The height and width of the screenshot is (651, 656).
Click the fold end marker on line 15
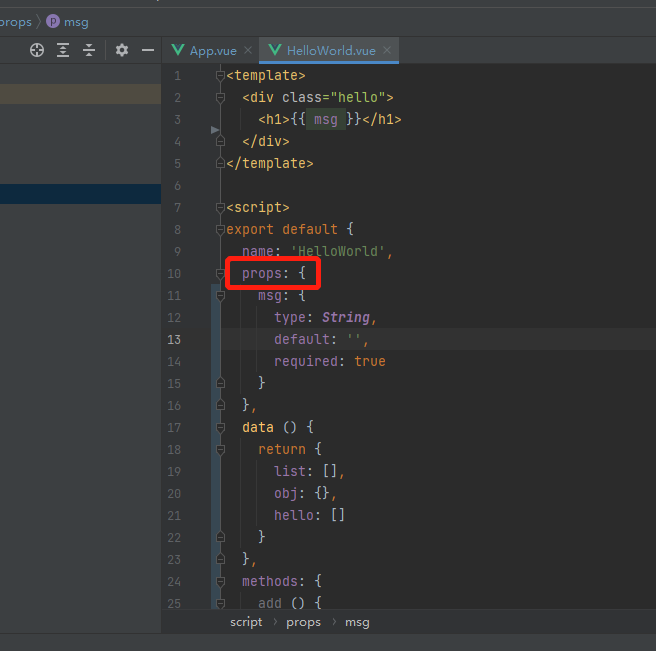tap(220, 384)
